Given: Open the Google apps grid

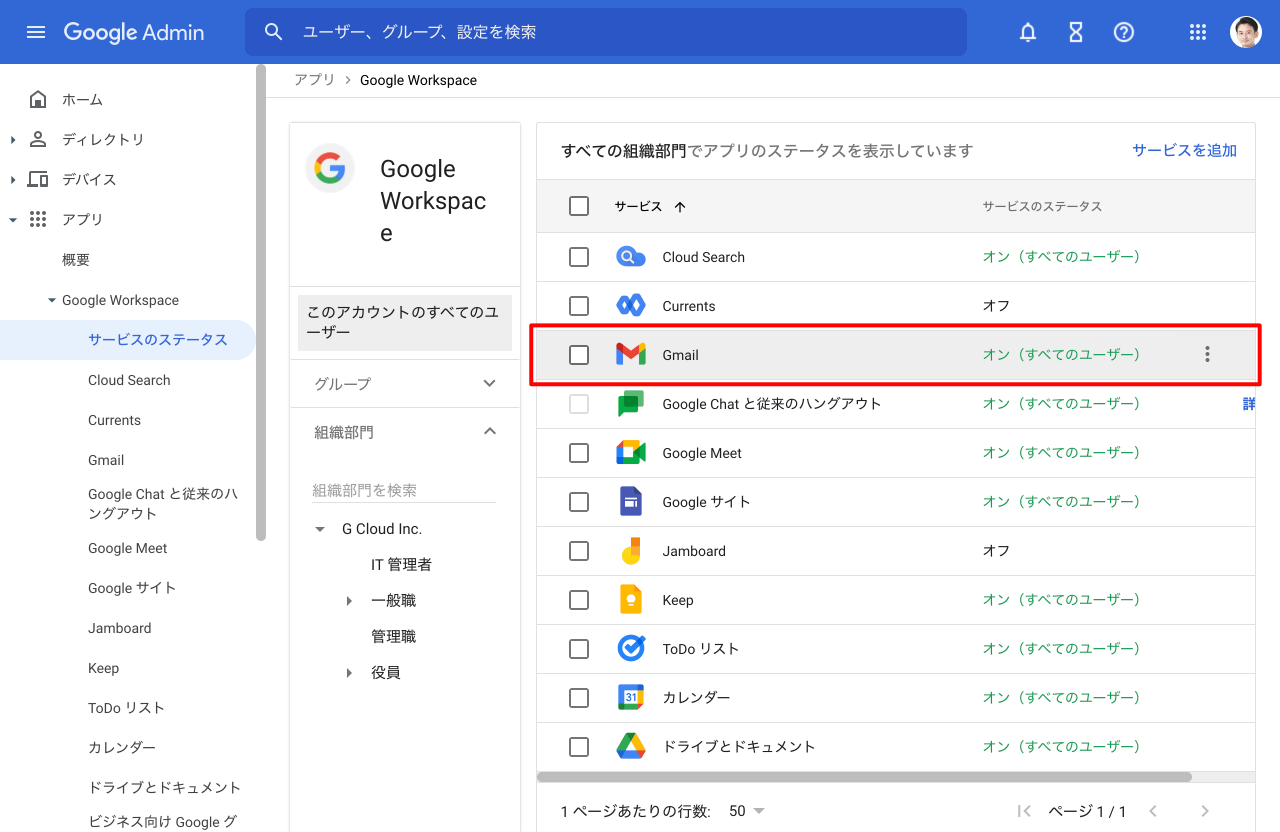Looking at the screenshot, I should tap(1198, 32).
